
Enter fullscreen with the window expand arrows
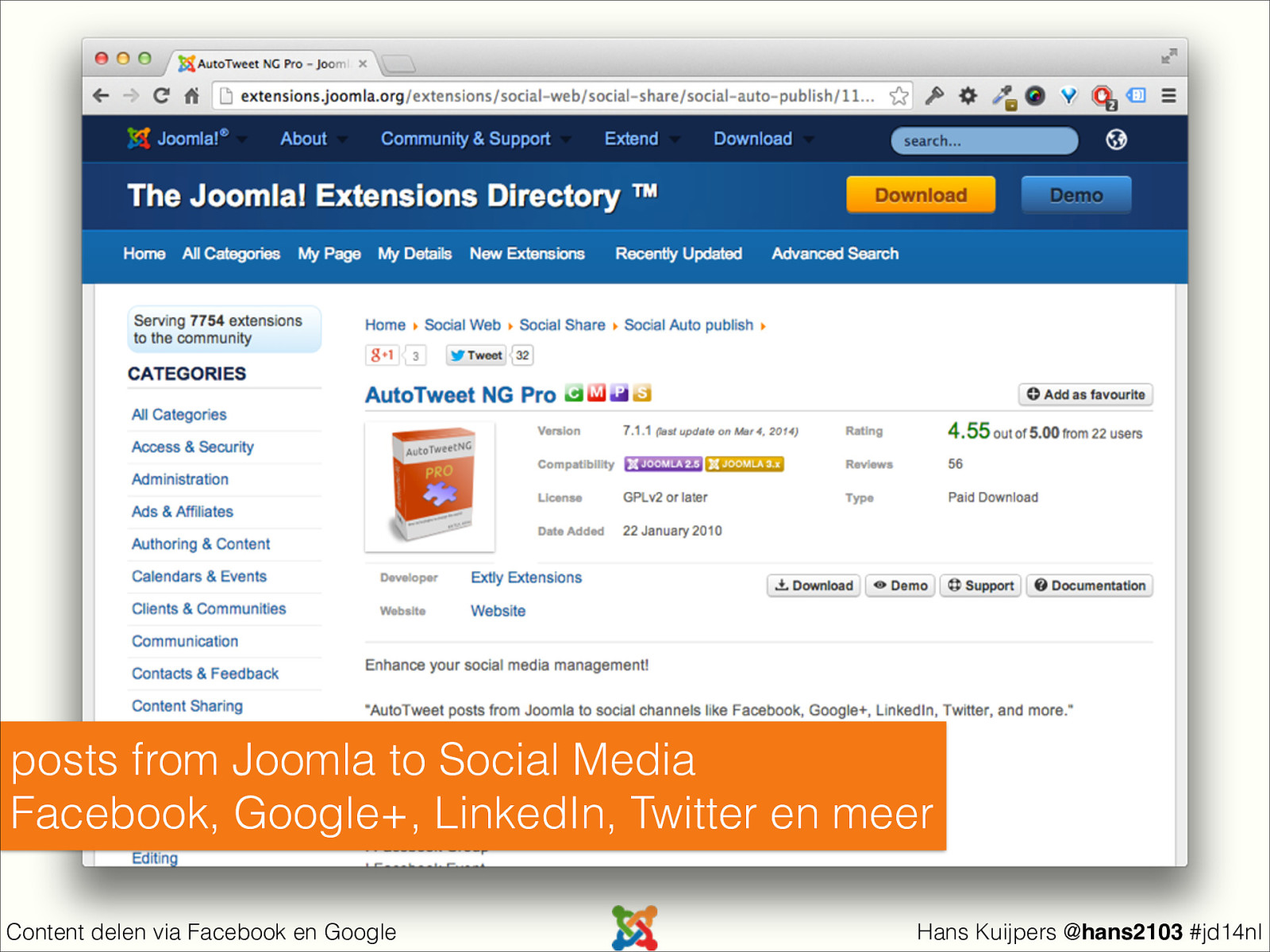click(1168, 56)
